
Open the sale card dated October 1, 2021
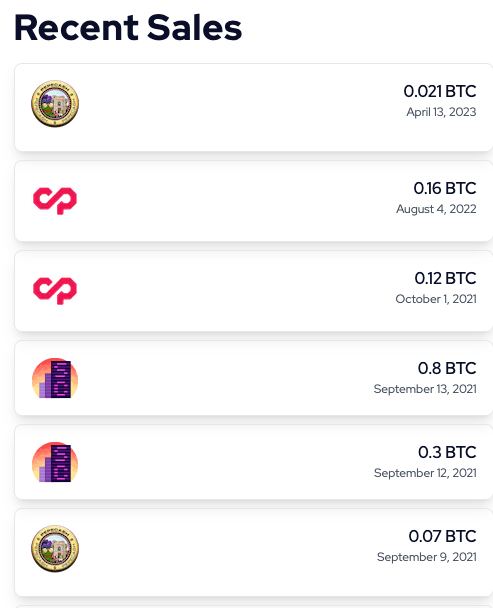pyautogui.click(x=254, y=291)
